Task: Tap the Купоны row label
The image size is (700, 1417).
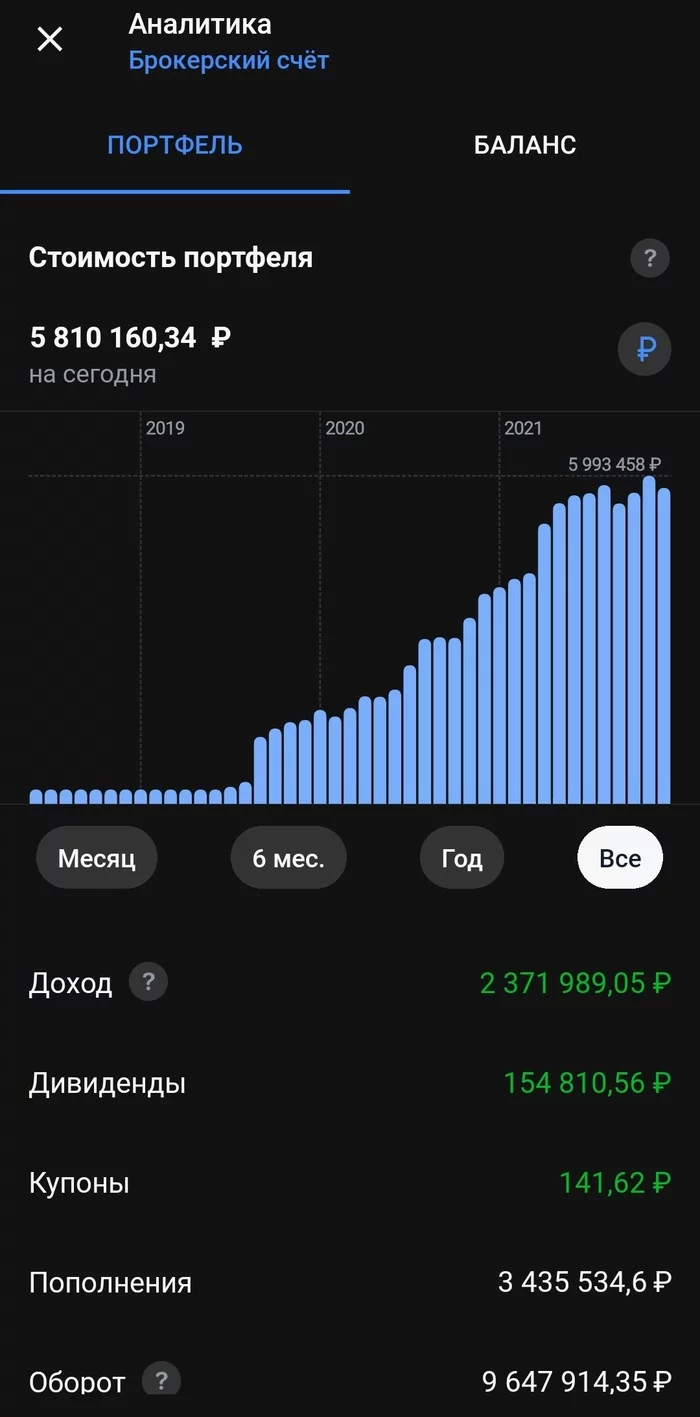Action: [79, 1184]
